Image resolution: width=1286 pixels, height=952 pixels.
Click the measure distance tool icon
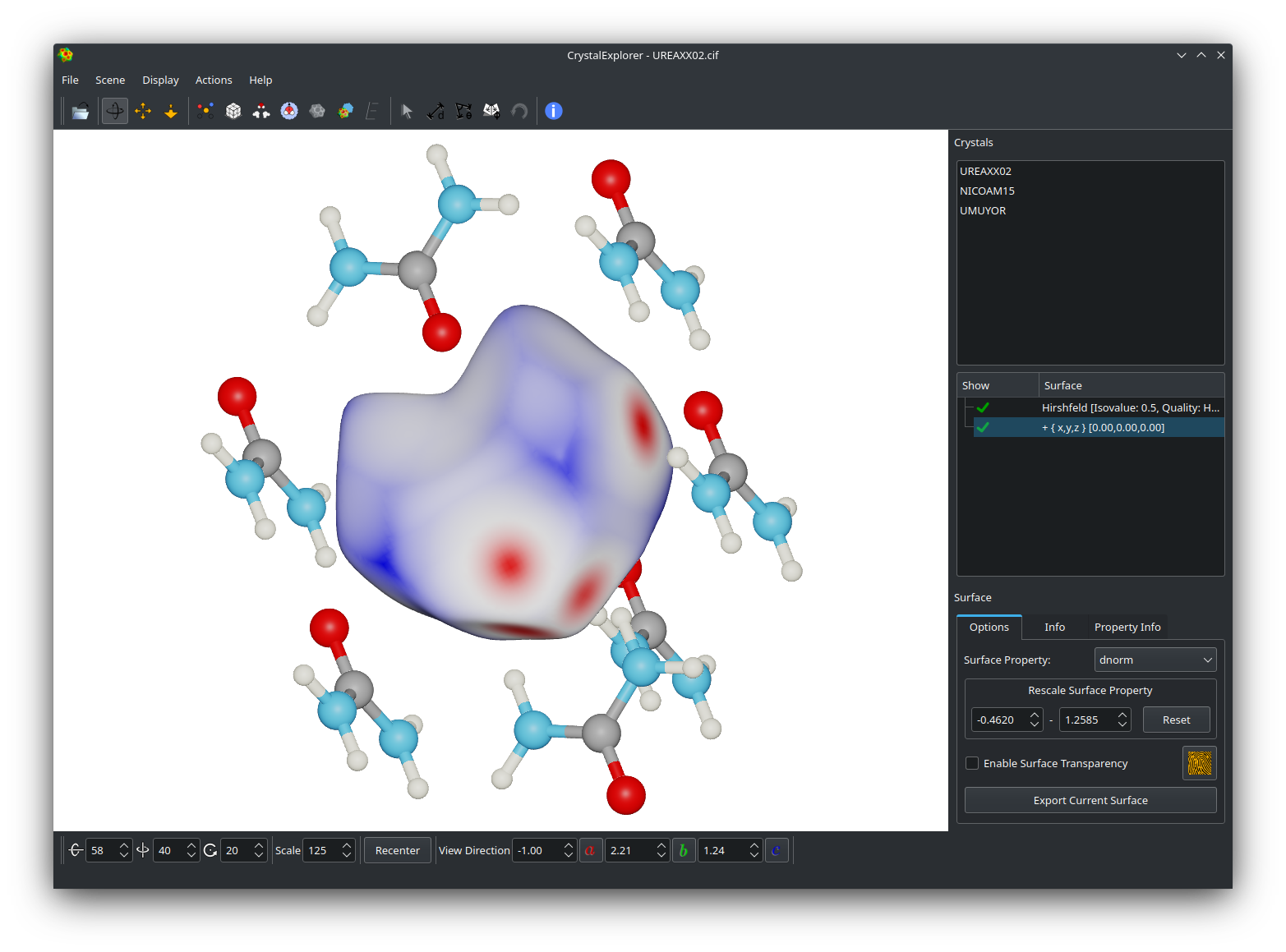436,112
